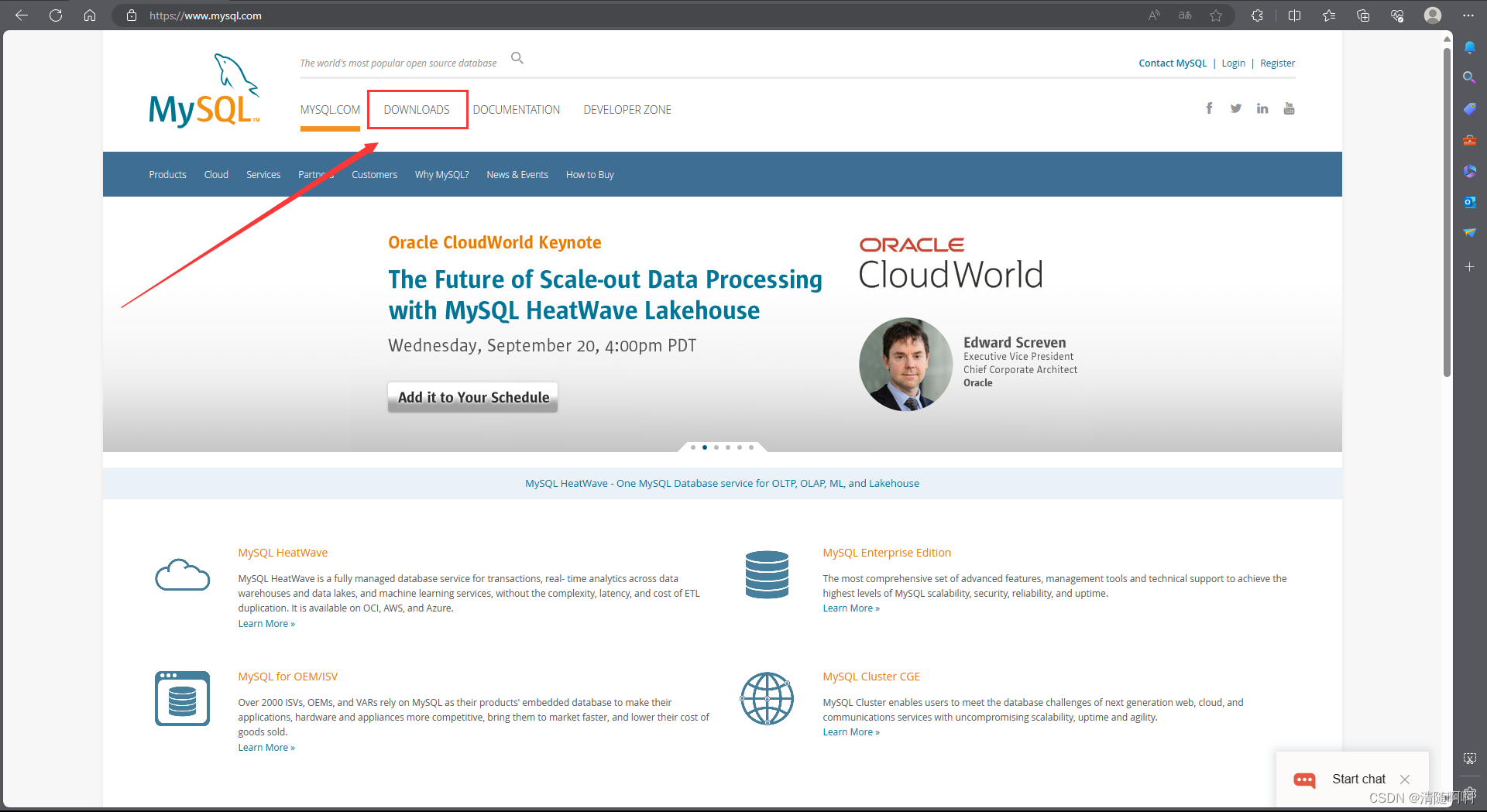Open sidebar screenshot capture icon
The width and height of the screenshot is (1487, 812).
click(x=1469, y=759)
